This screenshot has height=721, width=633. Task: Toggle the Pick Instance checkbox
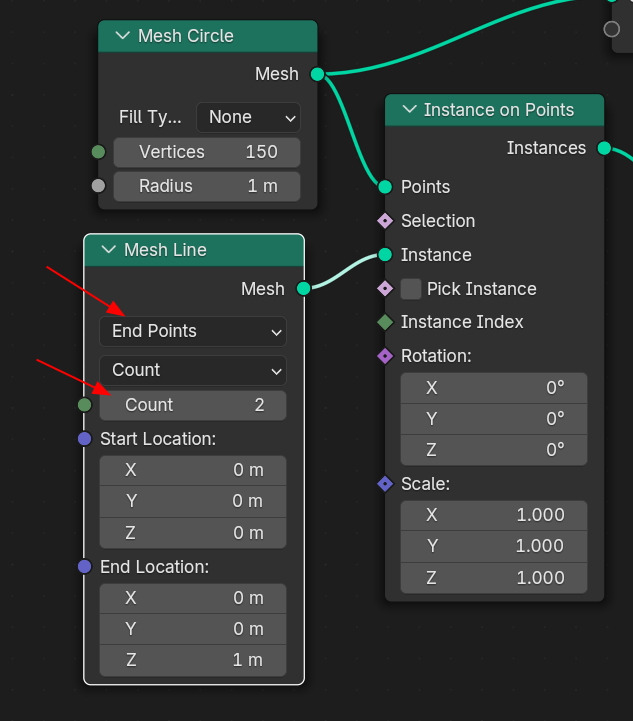(411, 289)
